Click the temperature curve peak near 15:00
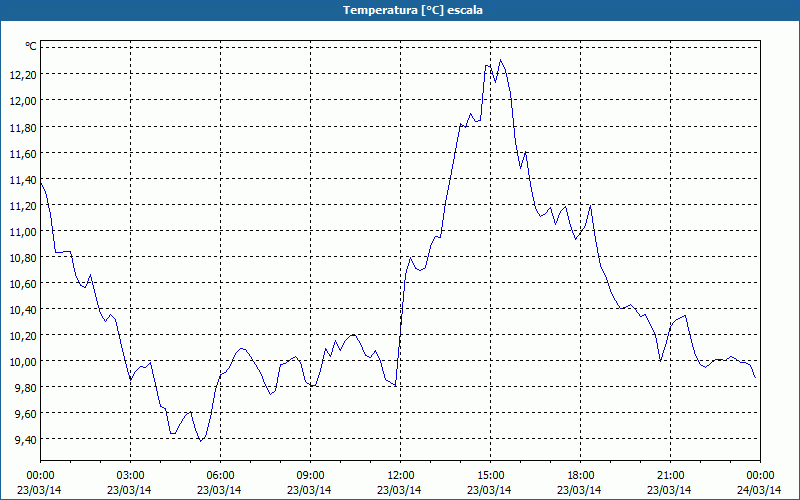The image size is (800, 500). pyautogui.click(x=501, y=60)
